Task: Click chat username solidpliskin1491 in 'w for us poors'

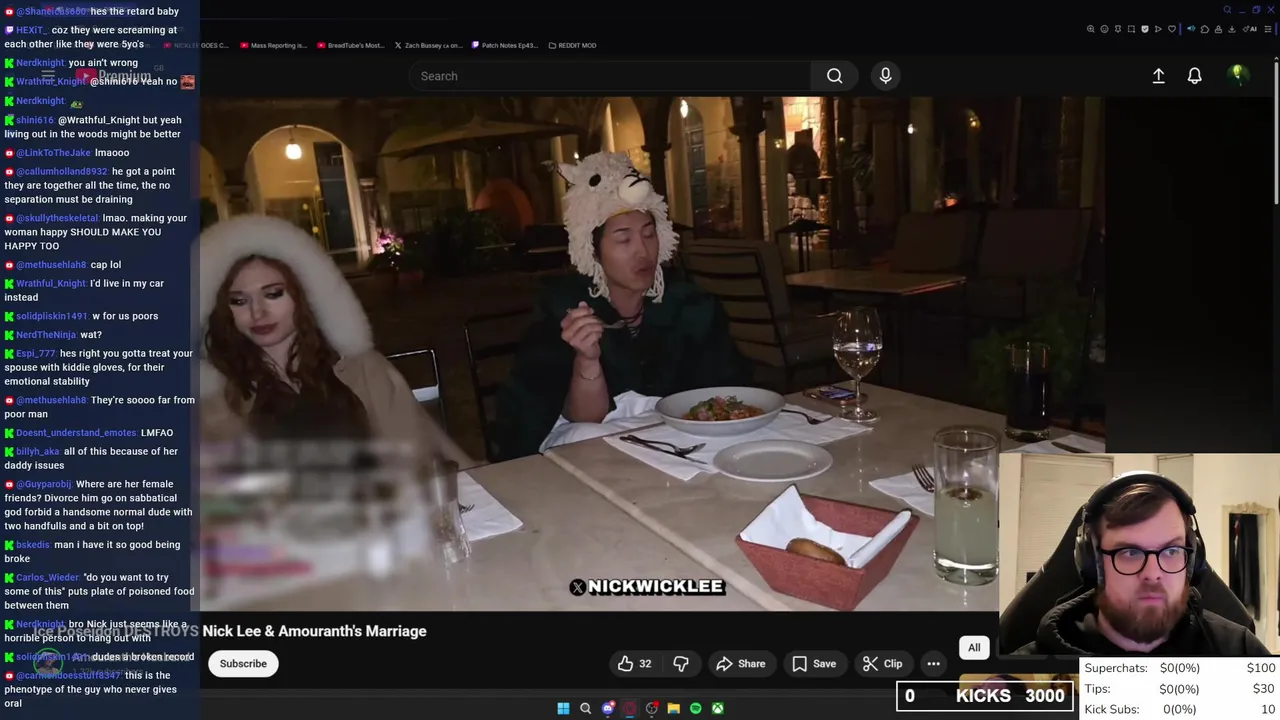Action: tap(51, 316)
